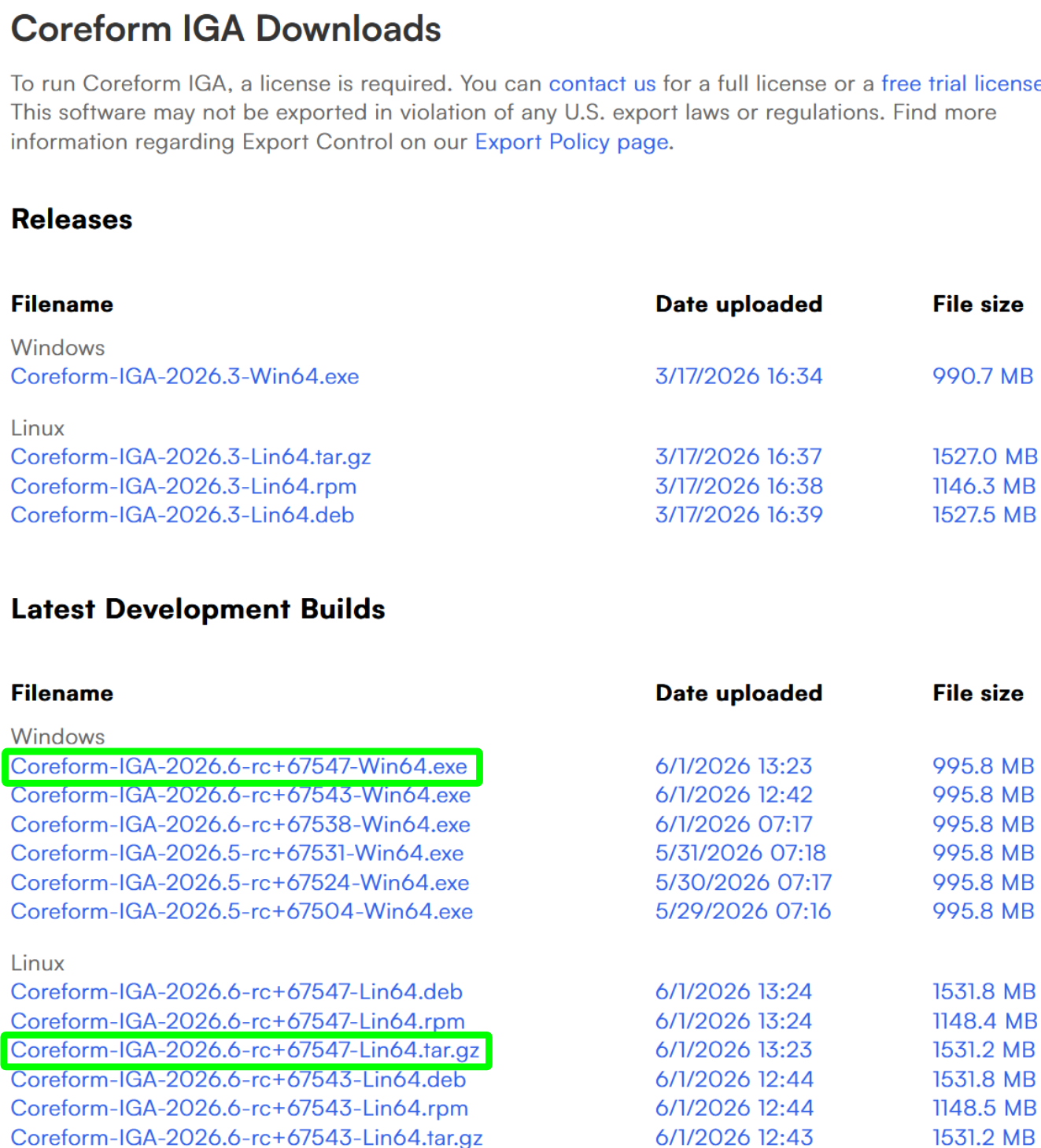This screenshot has height=1148, width=1041.
Task: Open the "contact us" link
Action: [602, 83]
